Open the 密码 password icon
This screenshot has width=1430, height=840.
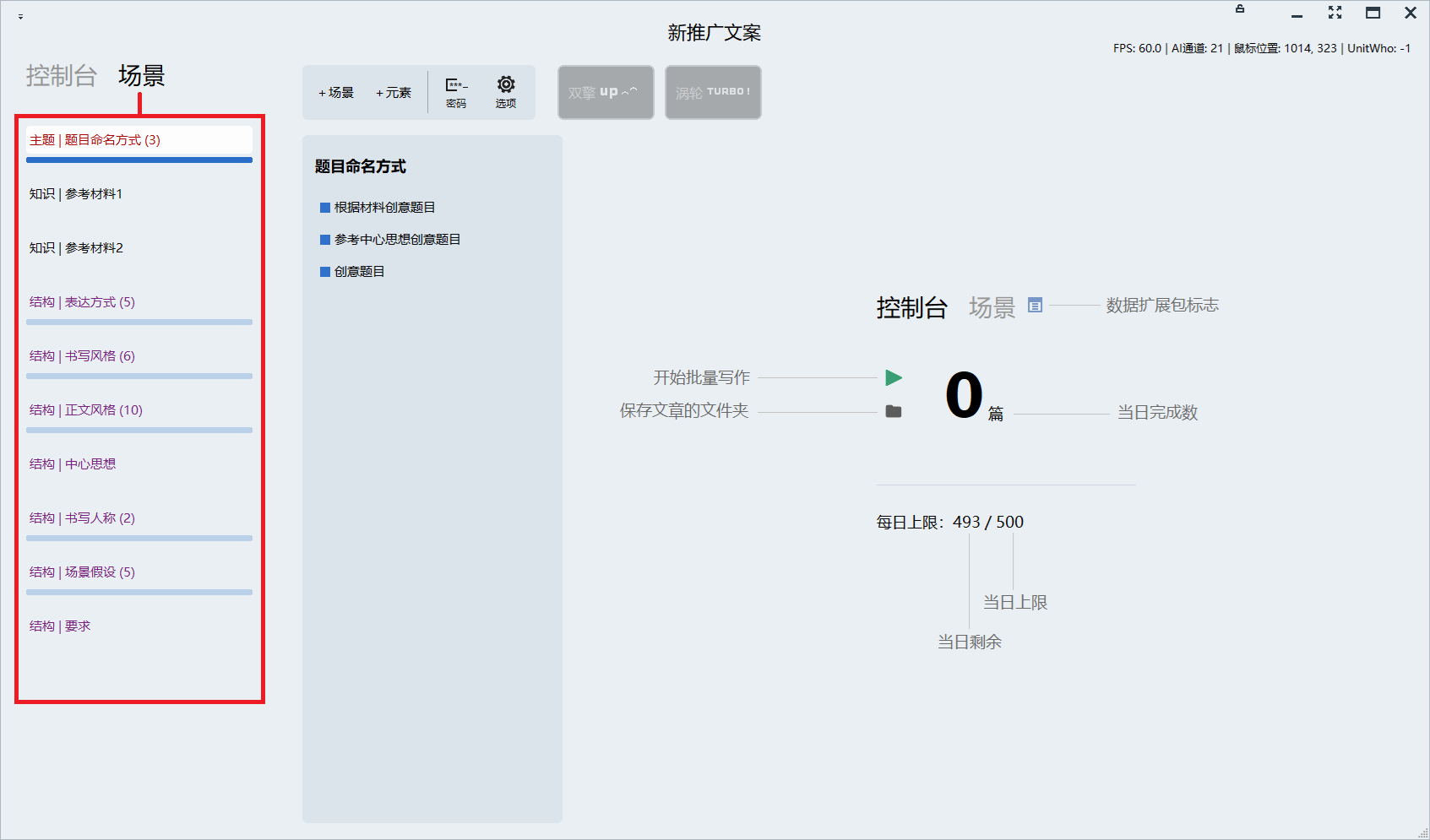456,92
